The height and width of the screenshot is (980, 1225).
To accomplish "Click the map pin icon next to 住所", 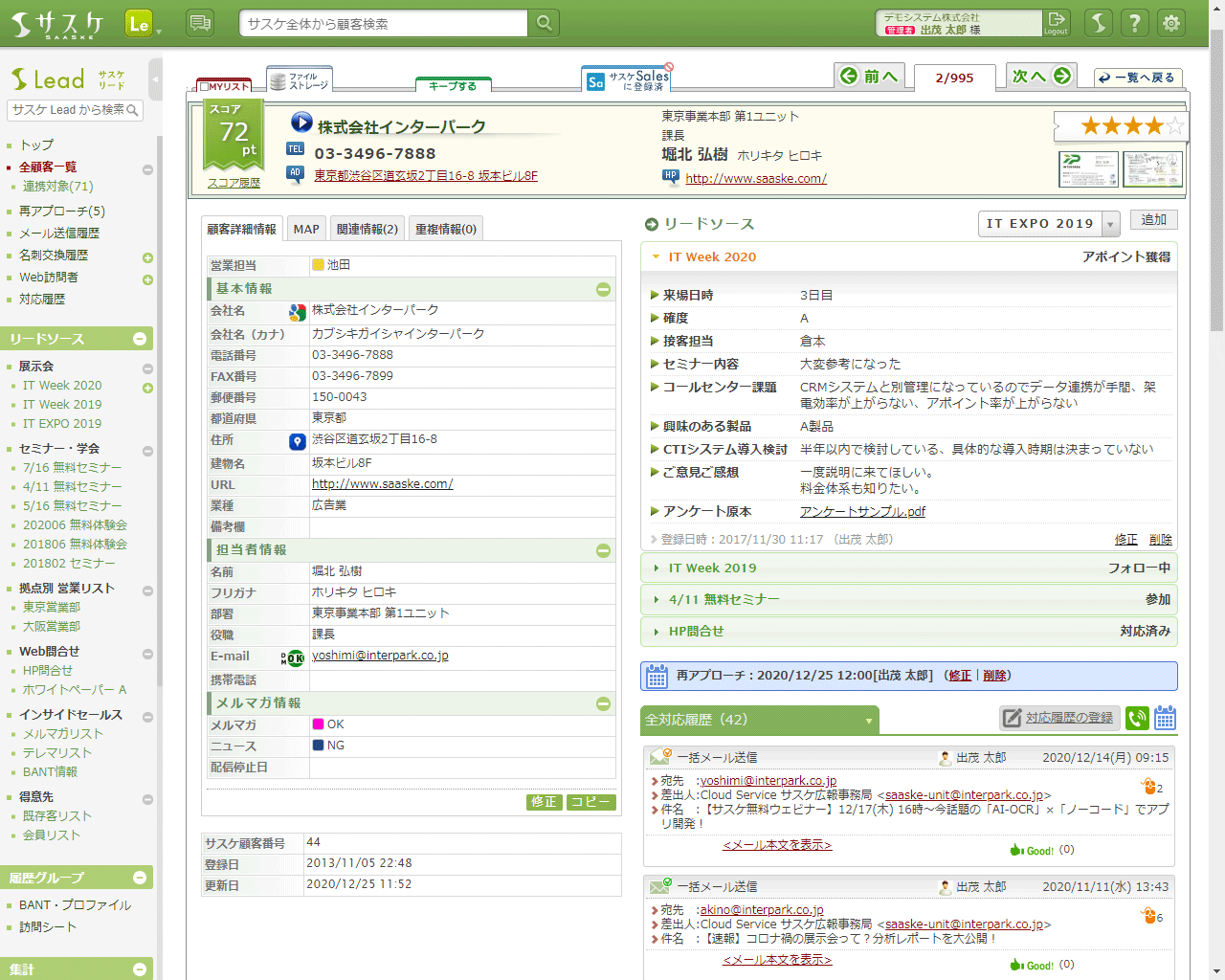I will click(298, 441).
